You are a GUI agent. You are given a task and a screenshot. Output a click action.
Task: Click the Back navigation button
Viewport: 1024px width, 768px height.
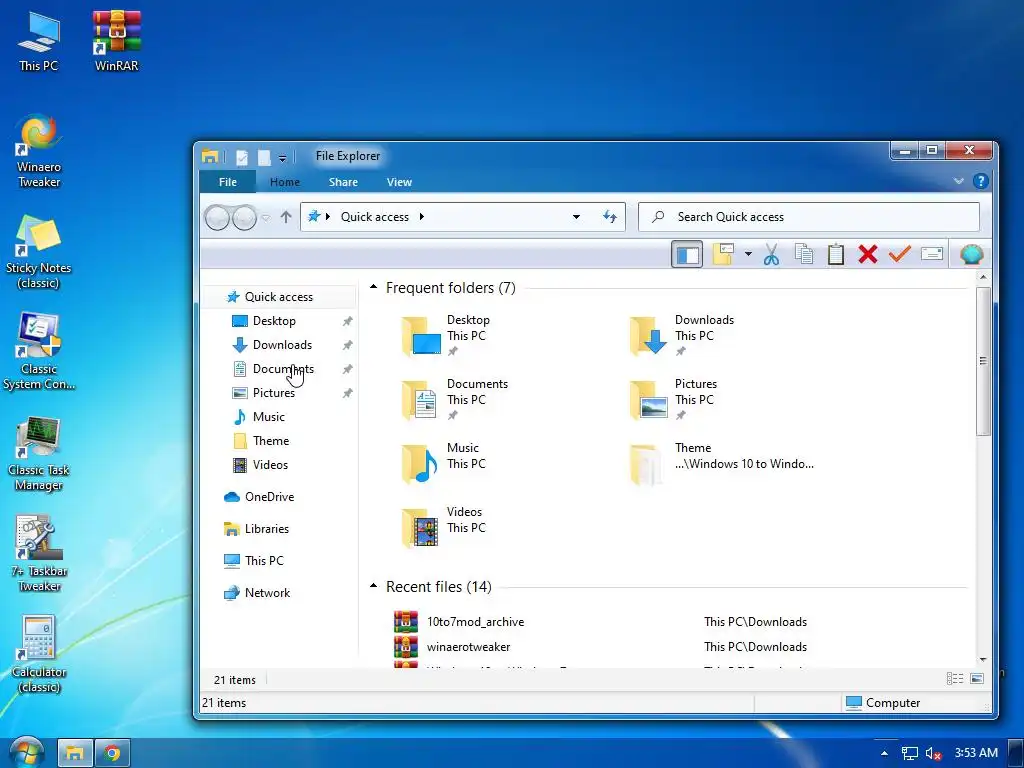click(x=217, y=217)
